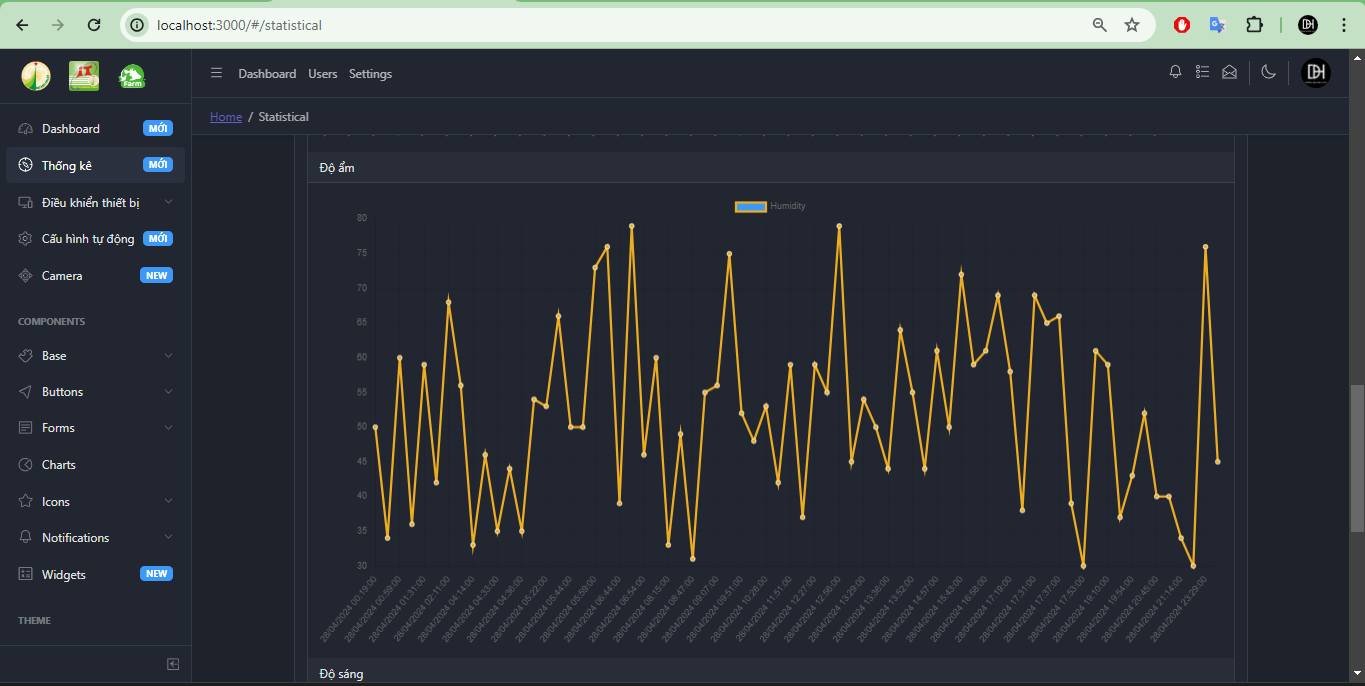Viewport: 1365px width, 686px height.
Task: Expand the Buttons submenu chevron
Action: pos(168,392)
